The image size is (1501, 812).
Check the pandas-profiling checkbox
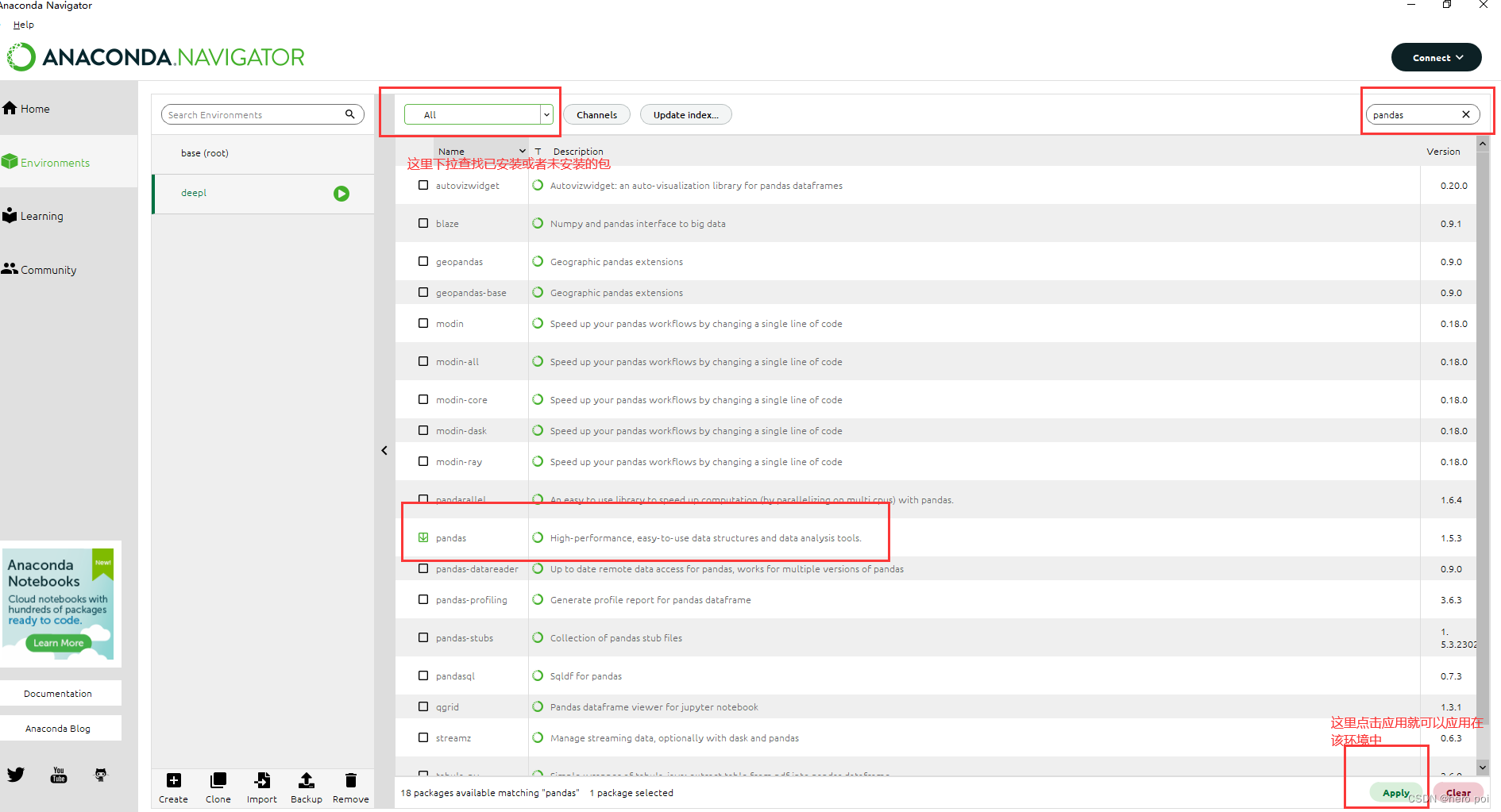click(423, 599)
